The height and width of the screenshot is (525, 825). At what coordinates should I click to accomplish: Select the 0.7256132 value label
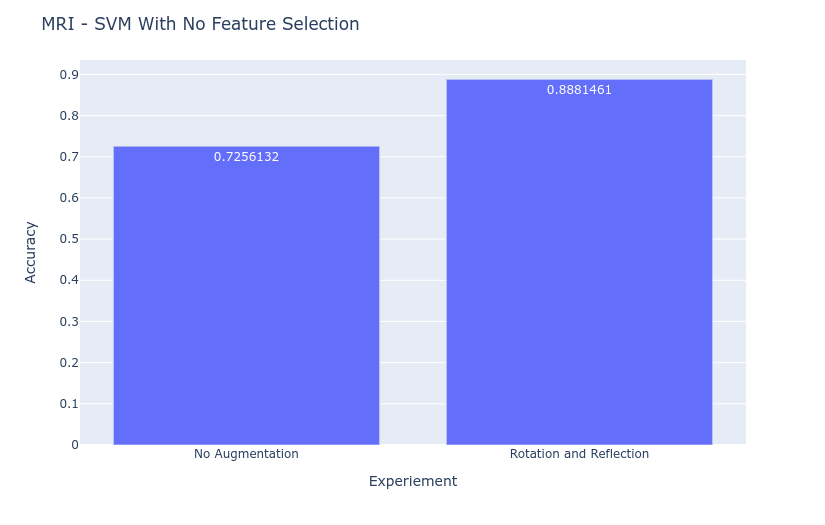tap(246, 157)
